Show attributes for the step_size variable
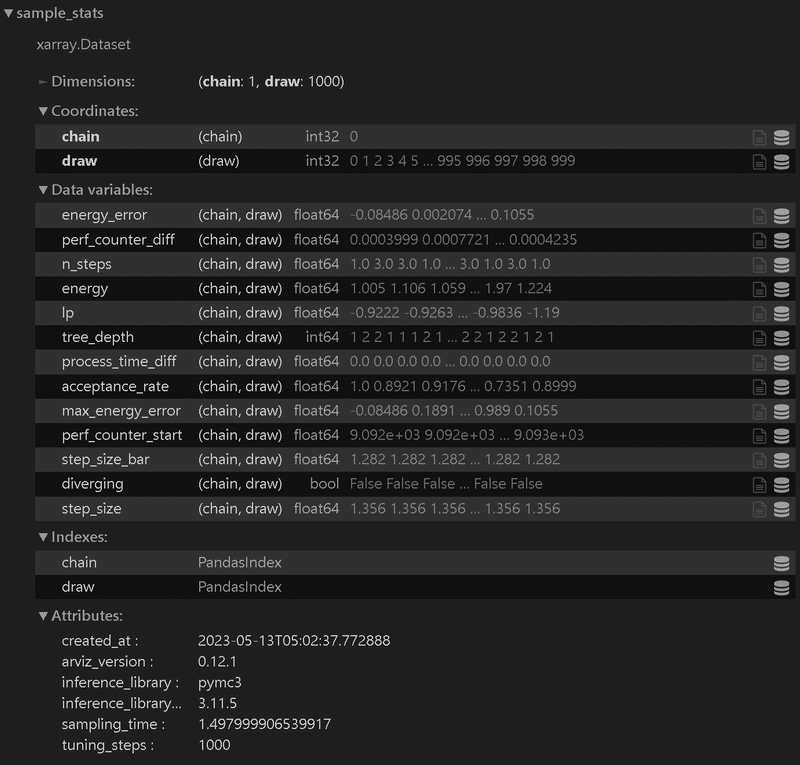The image size is (800, 765). pos(760,508)
